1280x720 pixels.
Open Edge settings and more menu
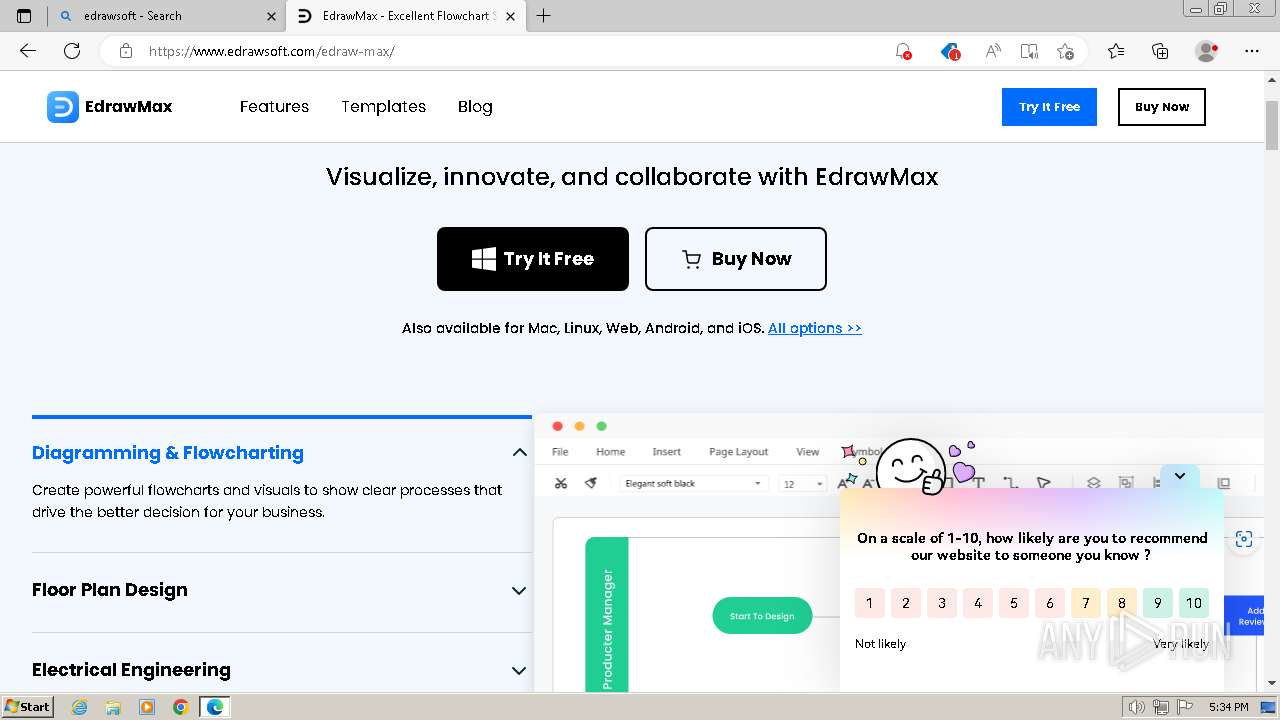tap(1252, 51)
